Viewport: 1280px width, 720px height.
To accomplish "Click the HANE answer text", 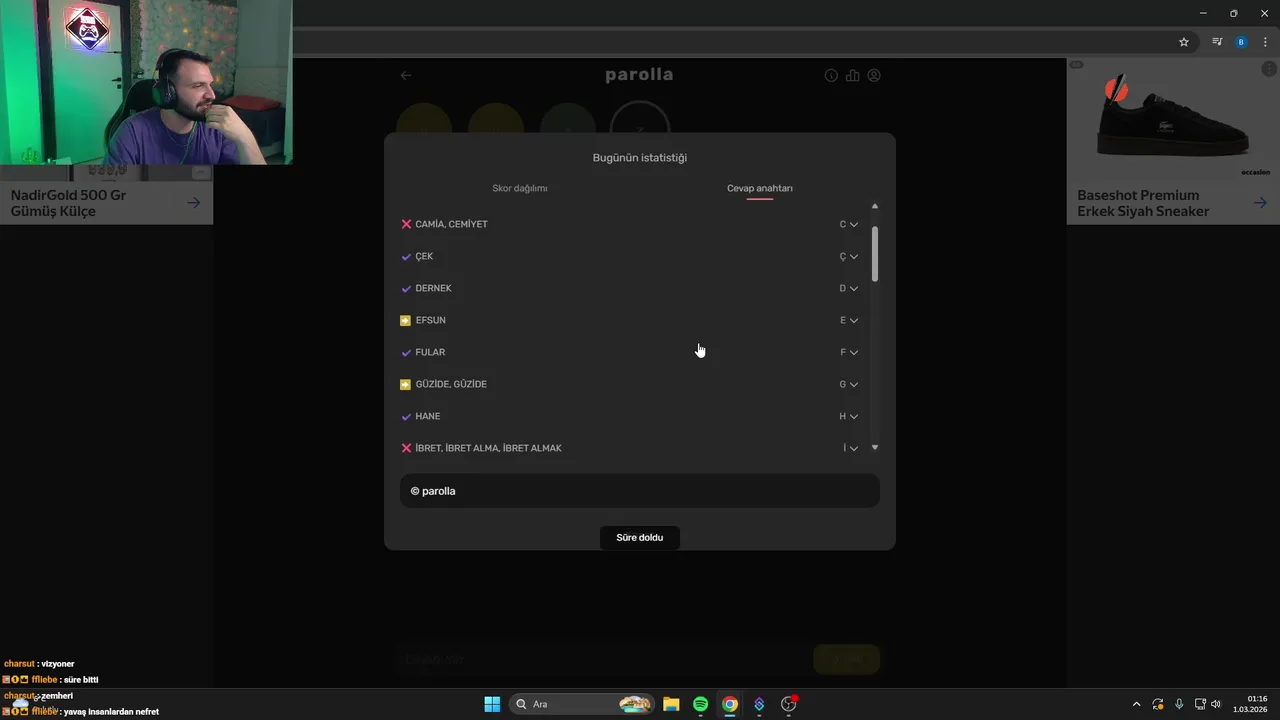I will tap(428, 416).
